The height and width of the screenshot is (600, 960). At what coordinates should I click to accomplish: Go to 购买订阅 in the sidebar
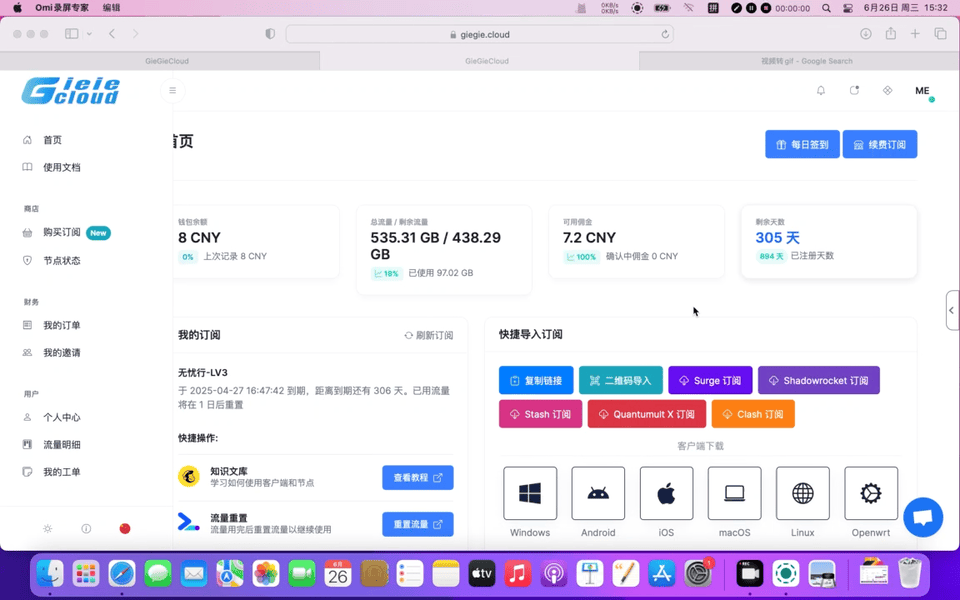tap(61, 233)
